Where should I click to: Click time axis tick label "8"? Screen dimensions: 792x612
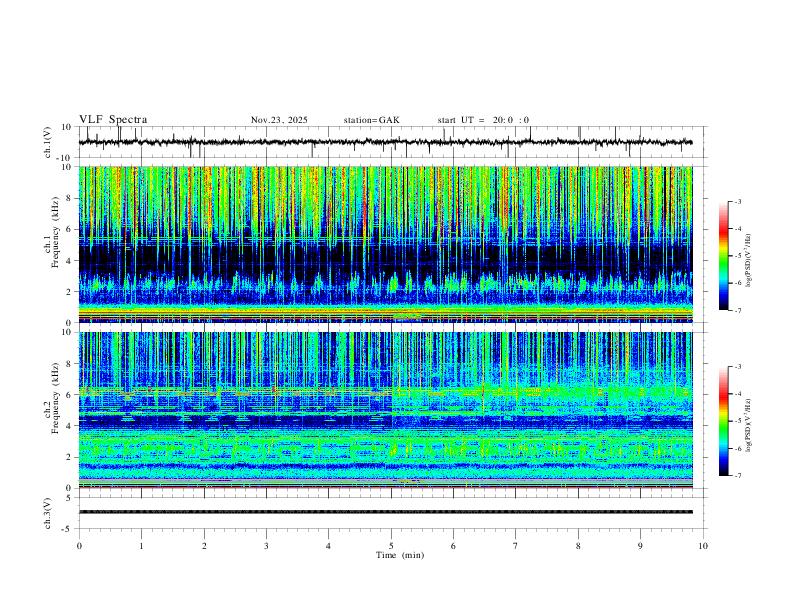tap(578, 546)
